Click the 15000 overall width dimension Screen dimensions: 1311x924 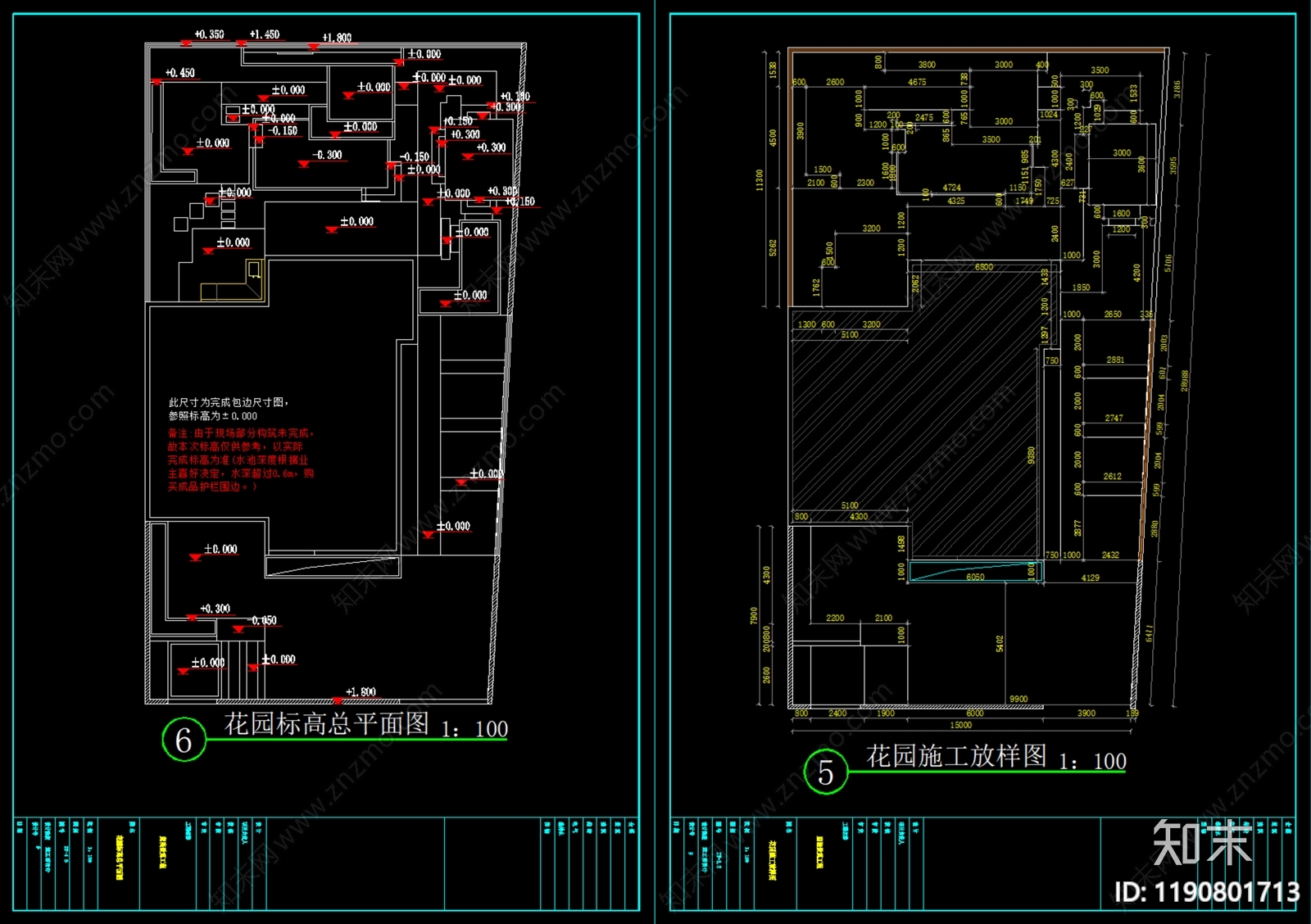point(961,725)
